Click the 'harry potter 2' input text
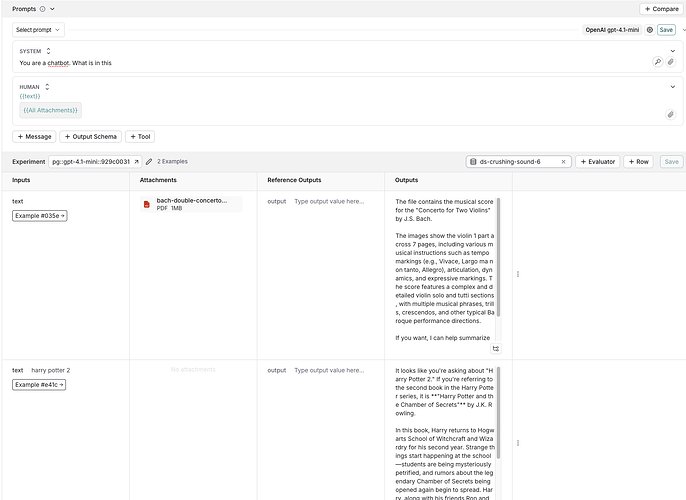 tap(51, 370)
